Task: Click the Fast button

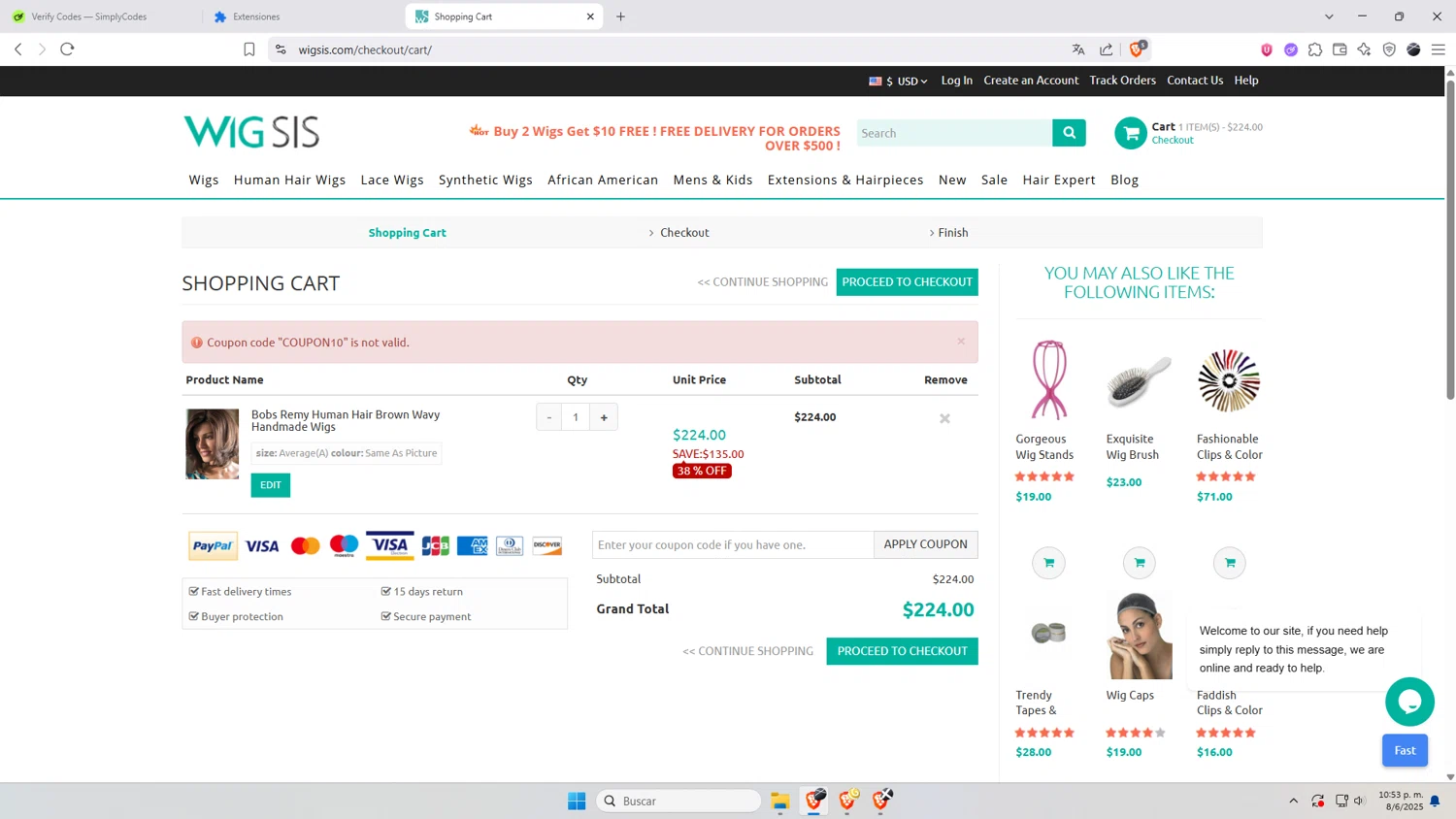Action: pyautogui.click(x=1405, y=750)
